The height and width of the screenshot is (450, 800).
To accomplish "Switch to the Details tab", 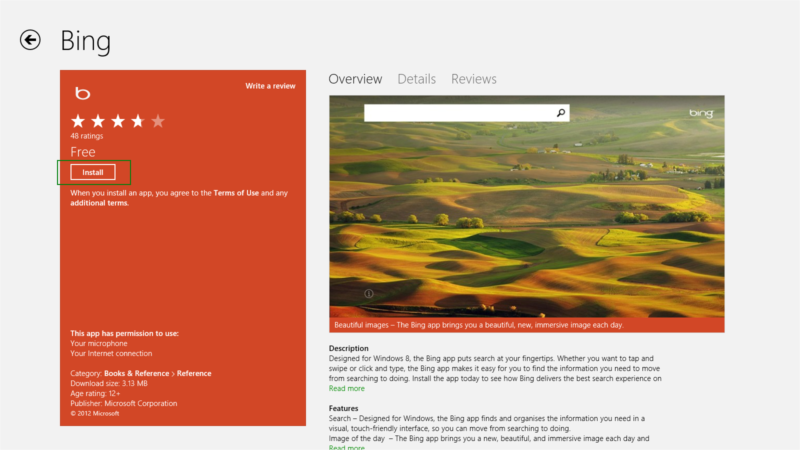I will [416, 79].
